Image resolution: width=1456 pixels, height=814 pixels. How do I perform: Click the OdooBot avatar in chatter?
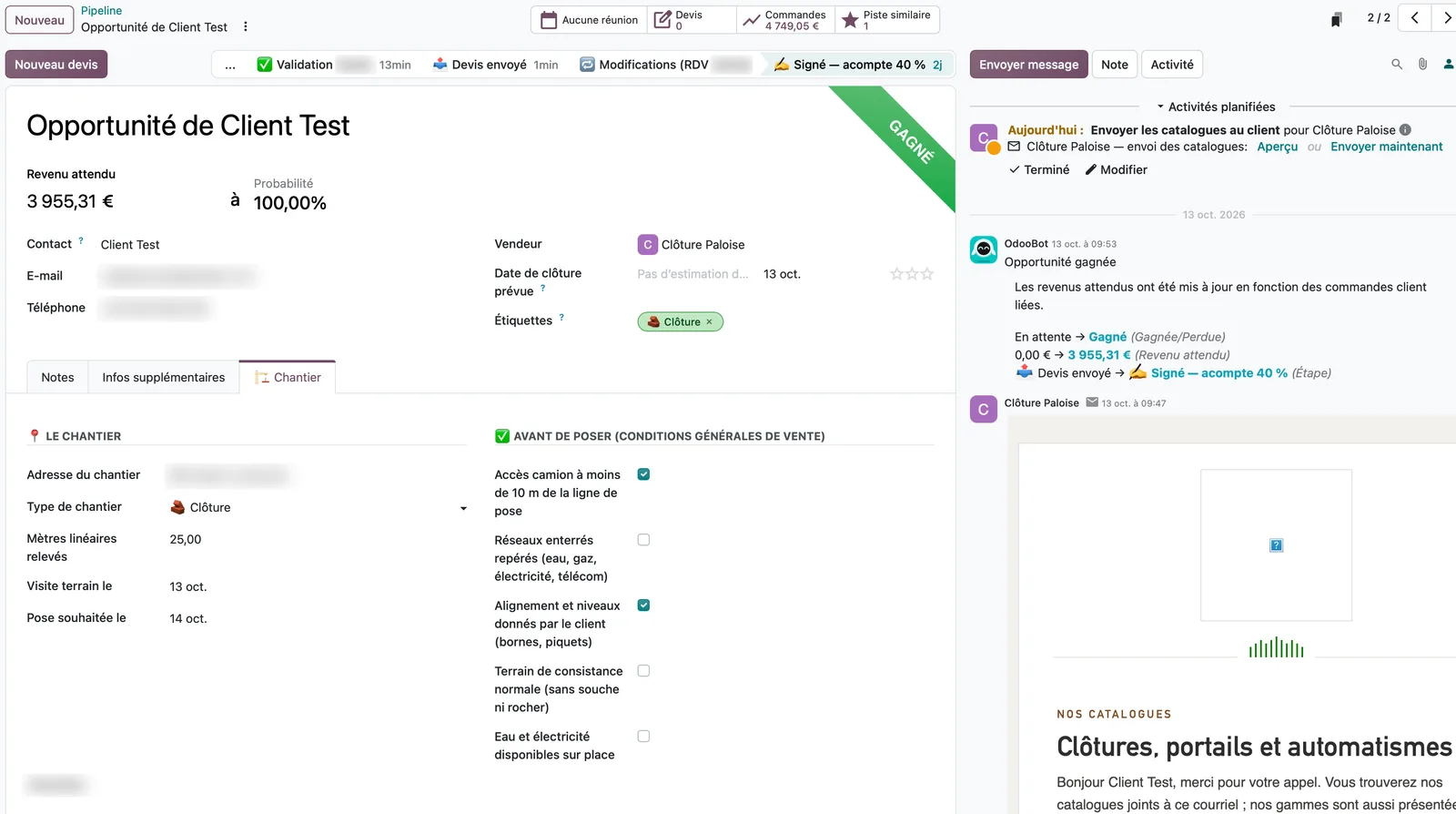click(984, 249)
